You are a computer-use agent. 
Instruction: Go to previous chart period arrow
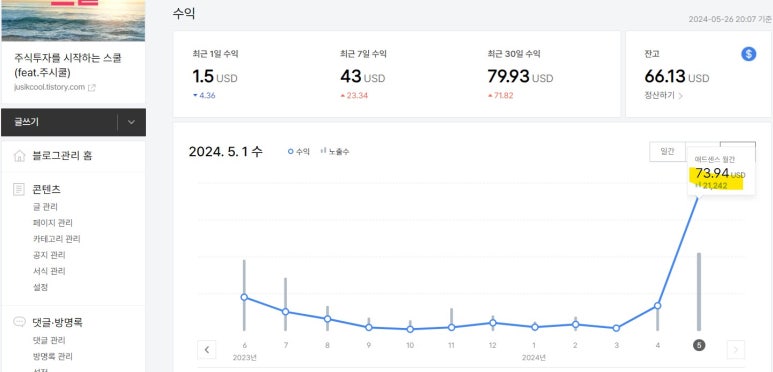[207, 350]
